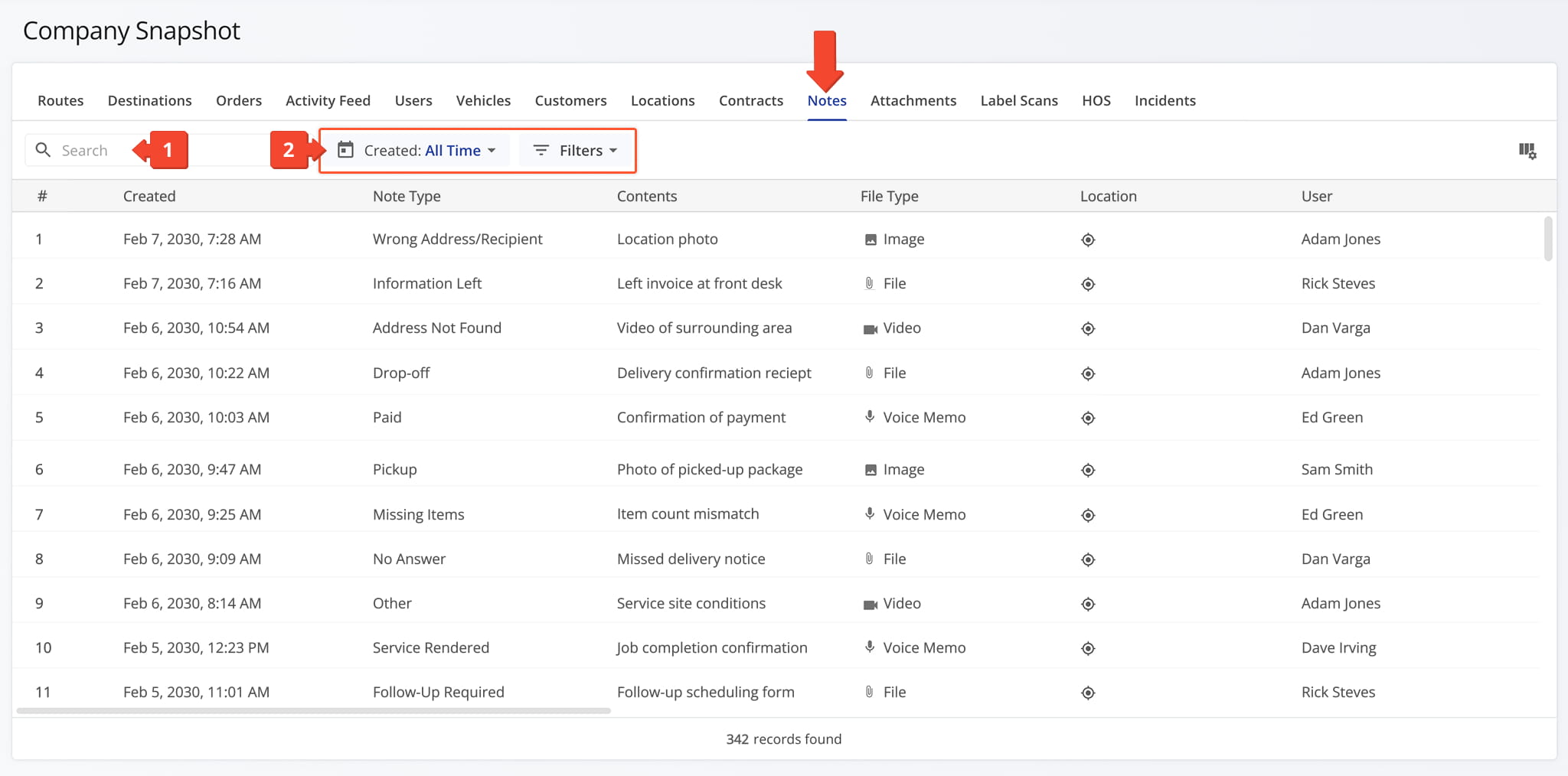
Task: Click "Delivery confirmation reciept" contents cell
Action: tap(714, 373)
